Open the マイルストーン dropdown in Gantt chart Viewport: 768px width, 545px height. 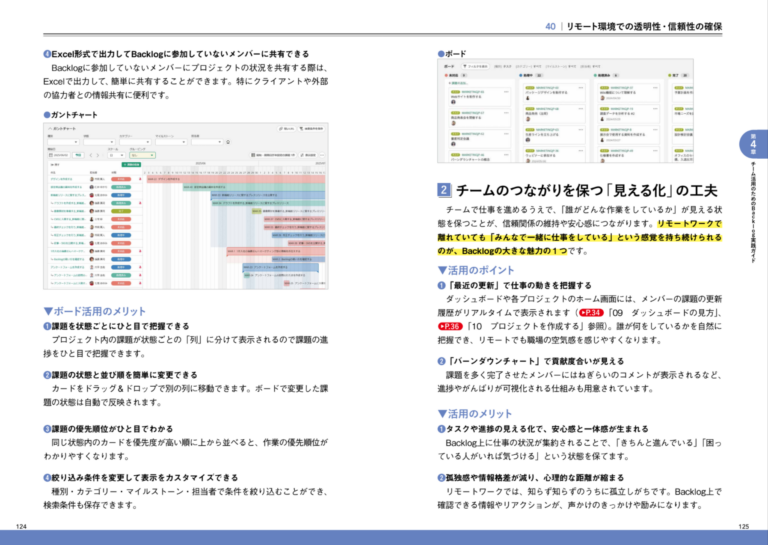(x=171, y=142)
